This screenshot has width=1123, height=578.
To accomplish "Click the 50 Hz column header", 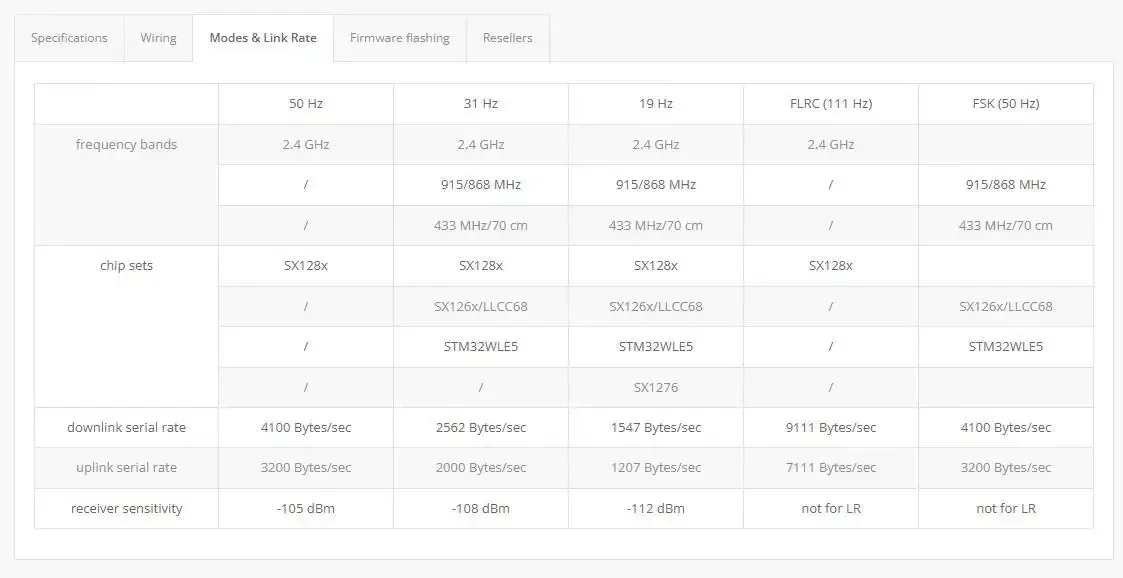I will (x=306, y=104).
